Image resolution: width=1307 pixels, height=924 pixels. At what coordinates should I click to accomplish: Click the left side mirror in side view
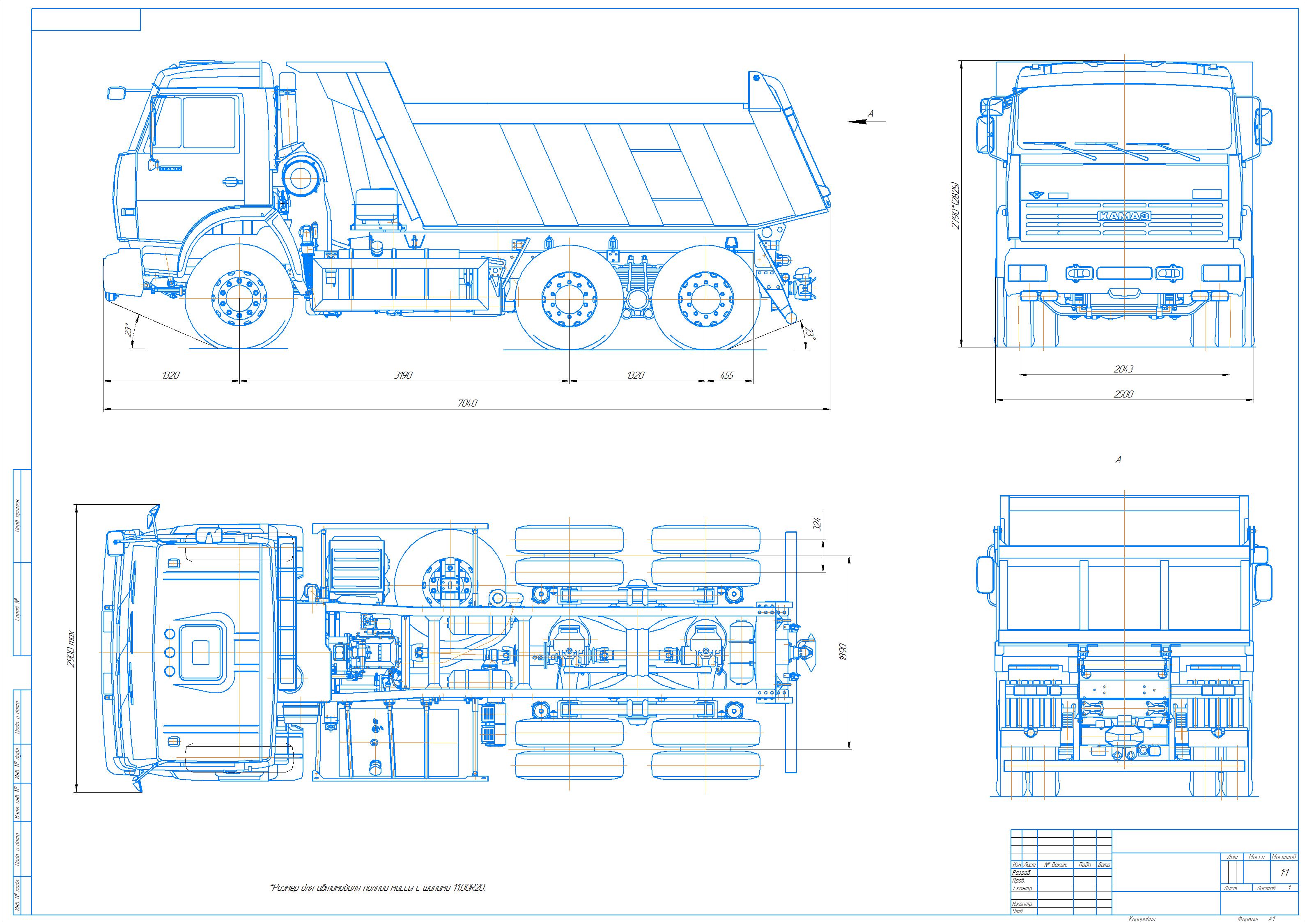click(116, 93)
